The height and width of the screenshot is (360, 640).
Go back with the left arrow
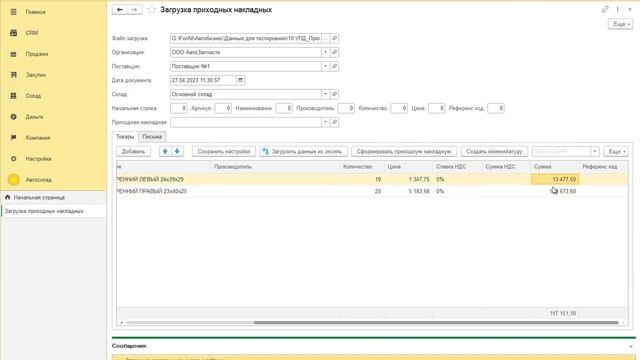120,9
